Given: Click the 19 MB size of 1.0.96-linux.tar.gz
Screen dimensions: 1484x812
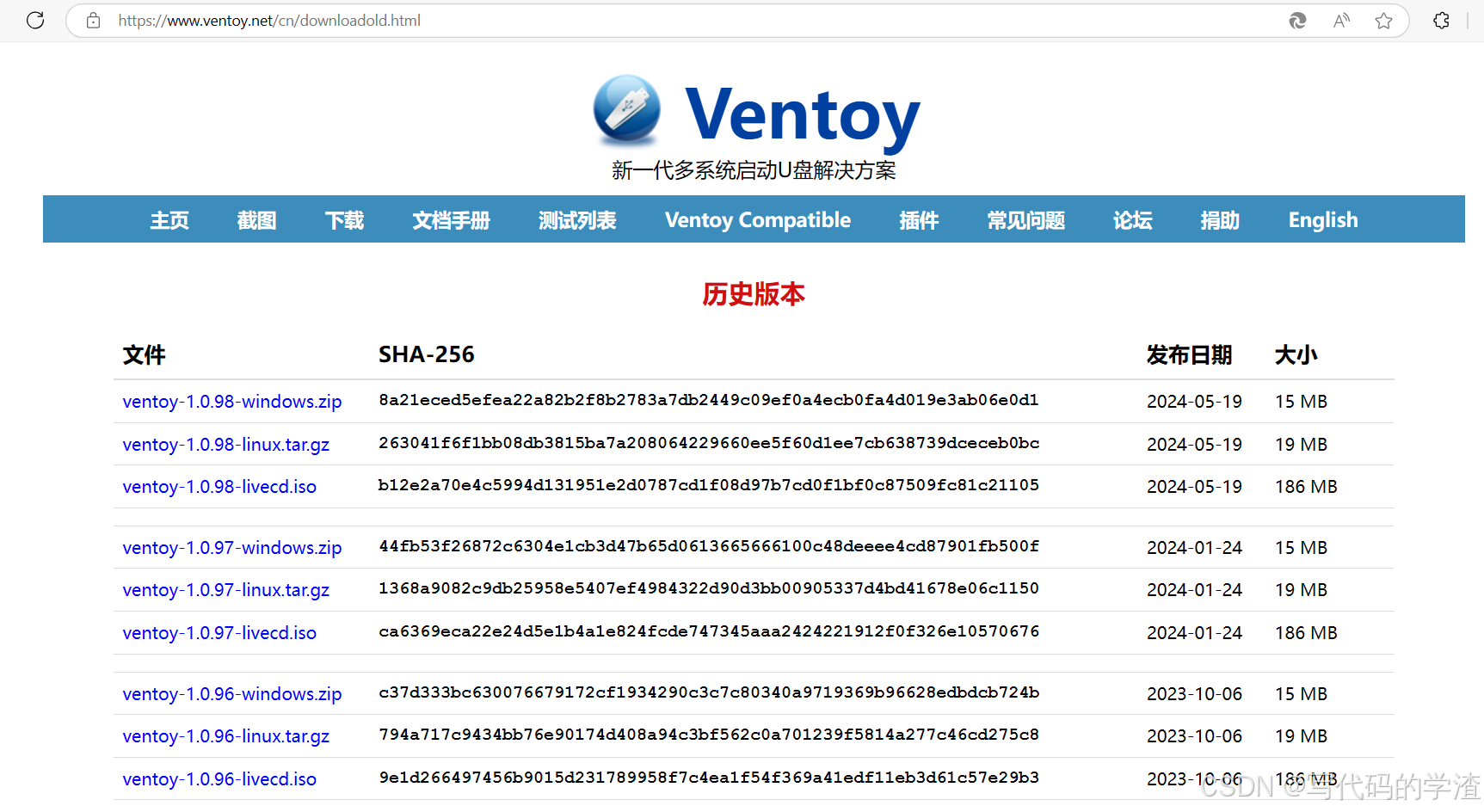Looking at the screenshot, I should tap(1301, 736).
